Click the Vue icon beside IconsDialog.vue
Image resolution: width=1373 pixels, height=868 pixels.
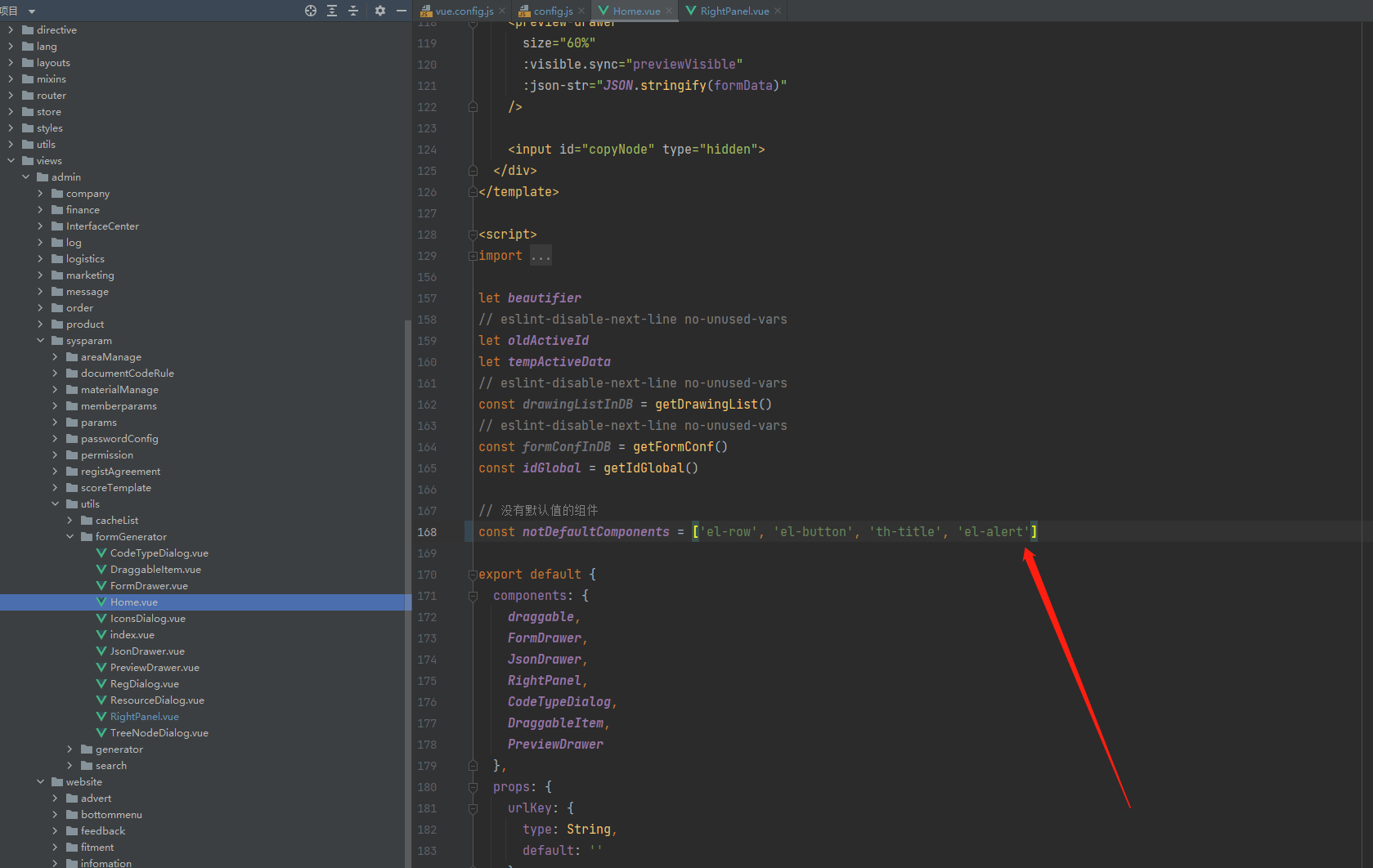tap(101, 619)
